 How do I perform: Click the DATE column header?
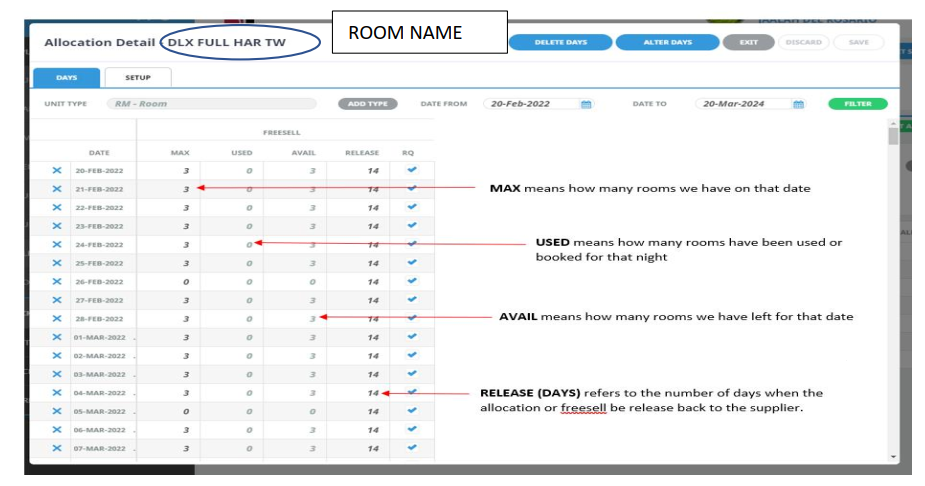(99, 153)
